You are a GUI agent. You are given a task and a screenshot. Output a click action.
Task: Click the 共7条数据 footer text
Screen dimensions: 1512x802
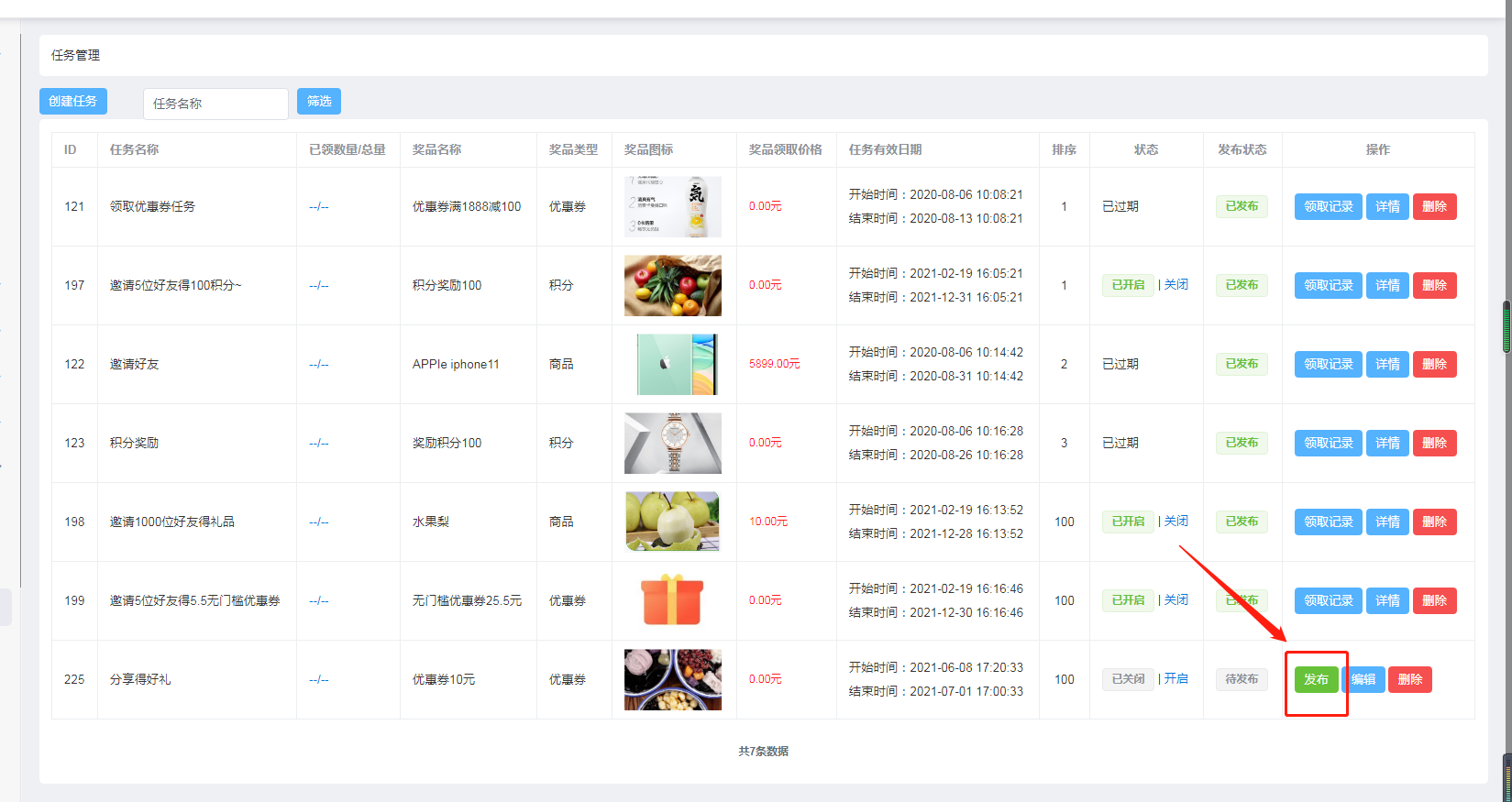coord(764,751)
